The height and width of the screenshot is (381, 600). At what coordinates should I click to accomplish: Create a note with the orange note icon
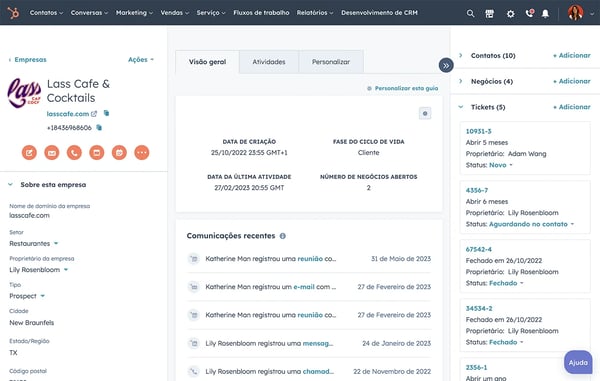pyautogui.click(x=29, y=153)
